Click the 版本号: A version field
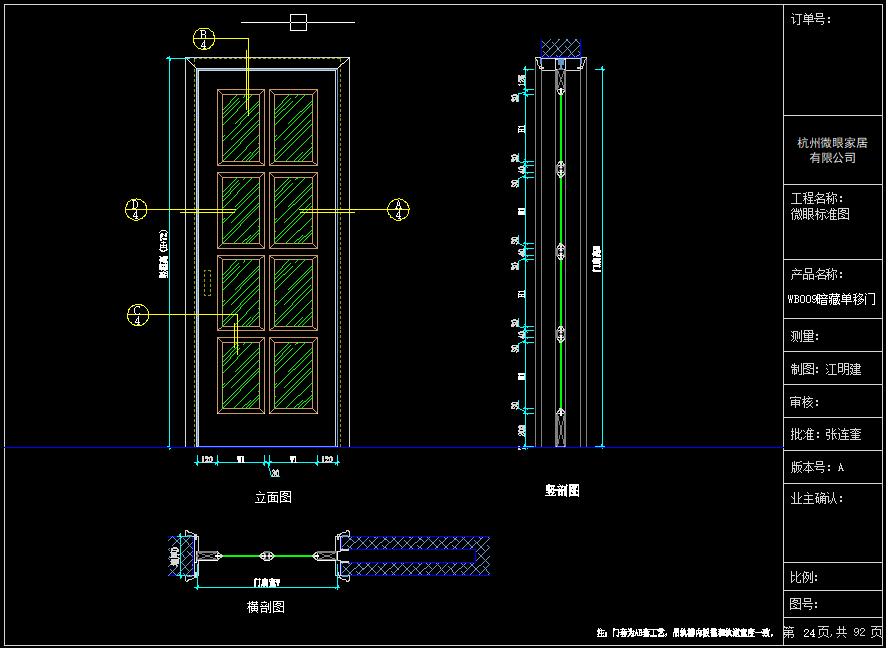This screenshot has height=648, width=886. coord(818,467)
